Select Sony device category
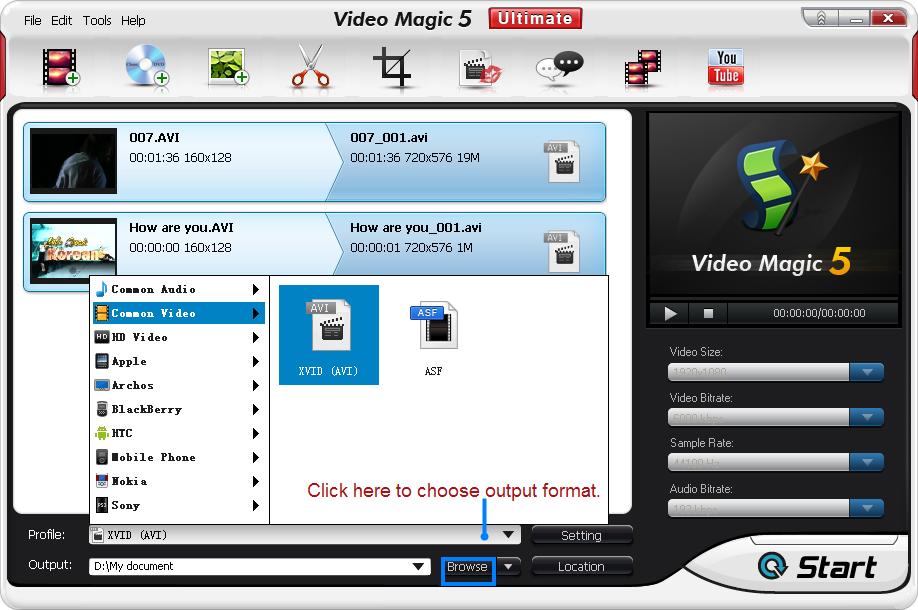 click(179, 505)
